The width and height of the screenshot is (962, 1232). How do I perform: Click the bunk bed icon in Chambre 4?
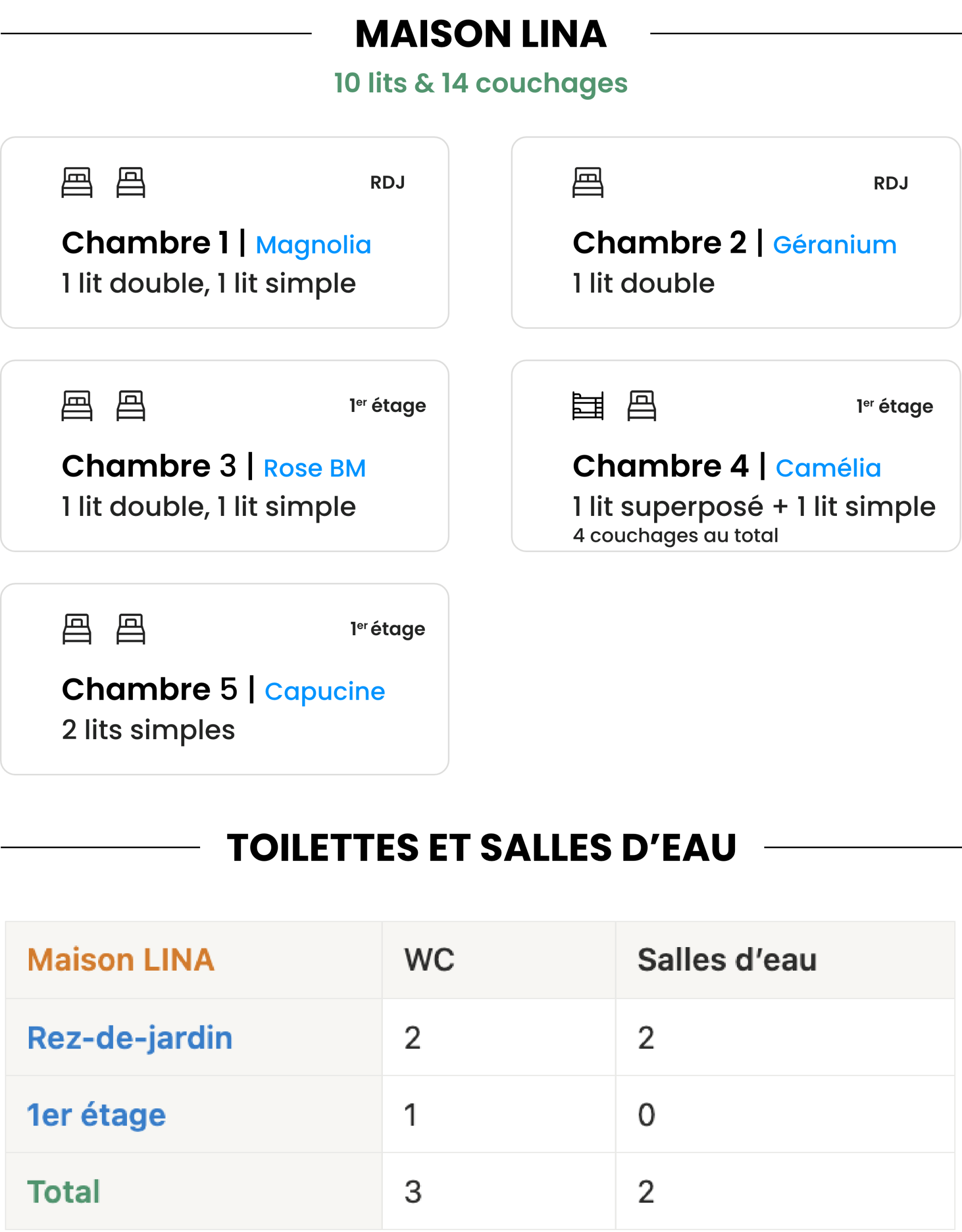click(588, 406)
